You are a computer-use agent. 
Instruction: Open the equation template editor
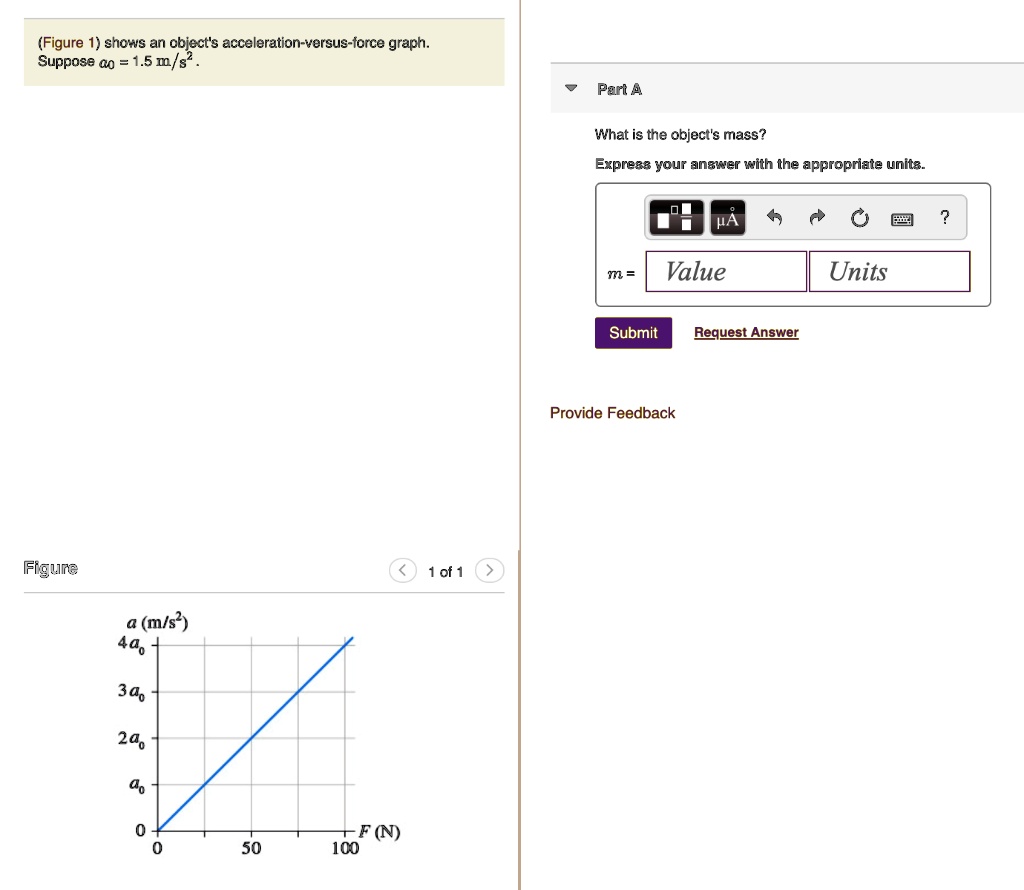point(675,217)
